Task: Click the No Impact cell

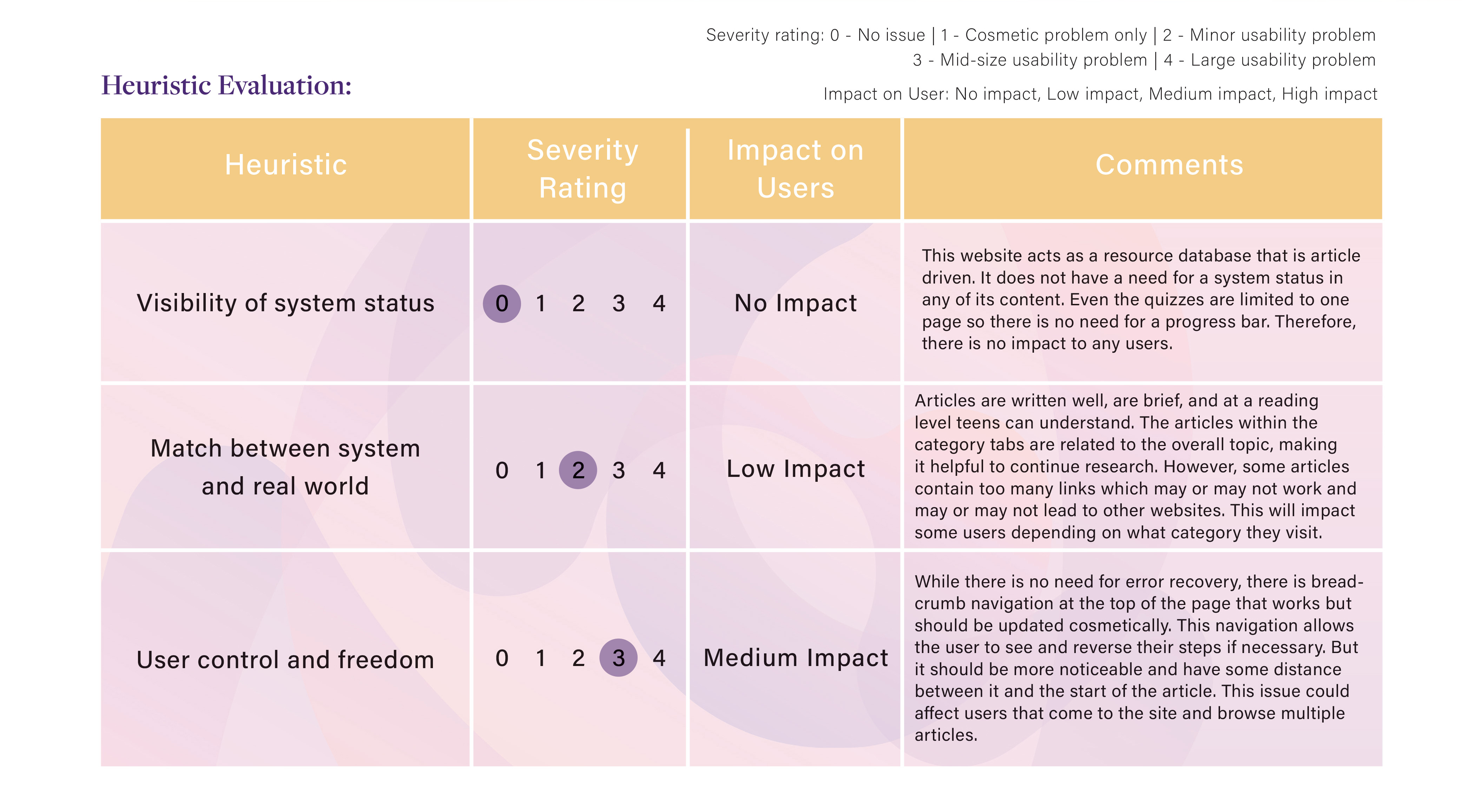Action: 795,304
